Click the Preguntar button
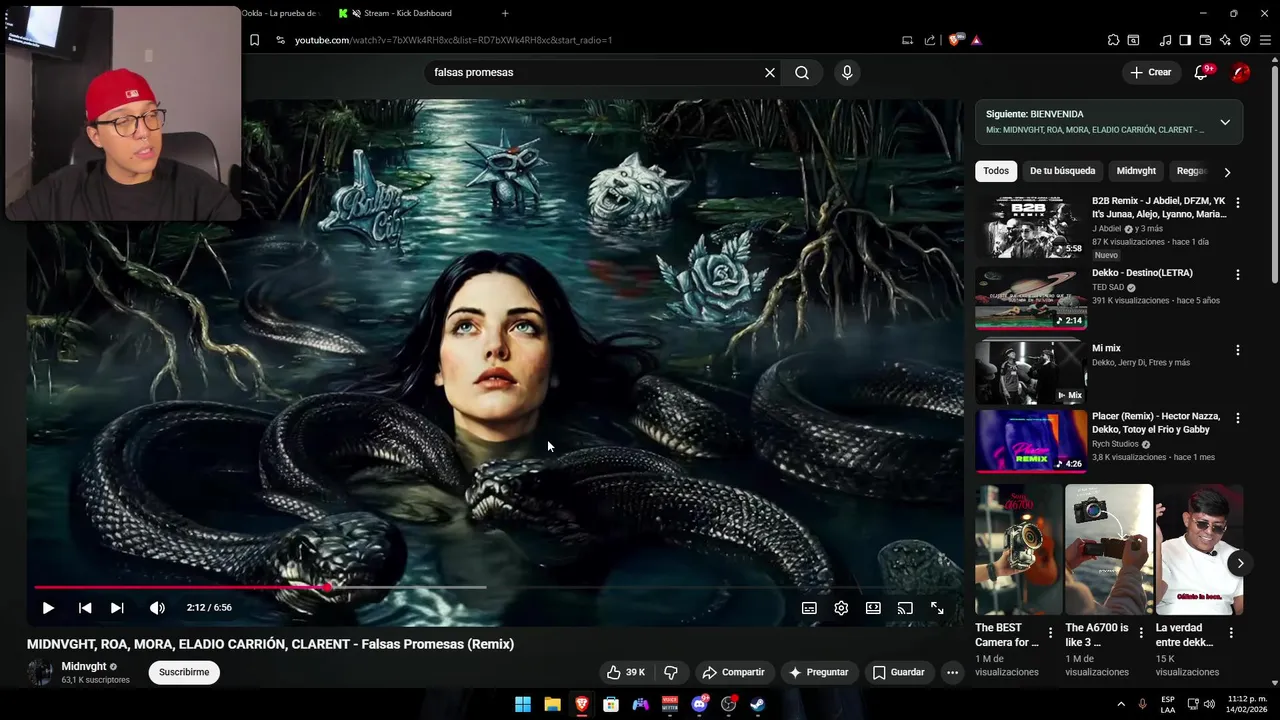Viewport: 1280px width, 720px height. click(x=819, y=672)
